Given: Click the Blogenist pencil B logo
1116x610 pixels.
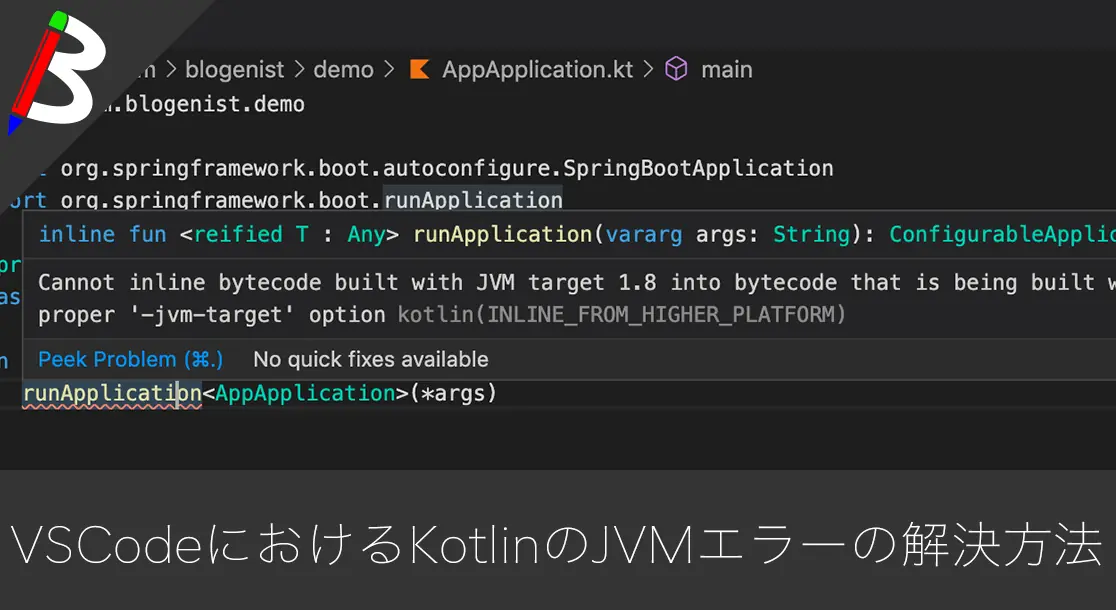Looking at the screenshot, I should click(x=57, y=71).
